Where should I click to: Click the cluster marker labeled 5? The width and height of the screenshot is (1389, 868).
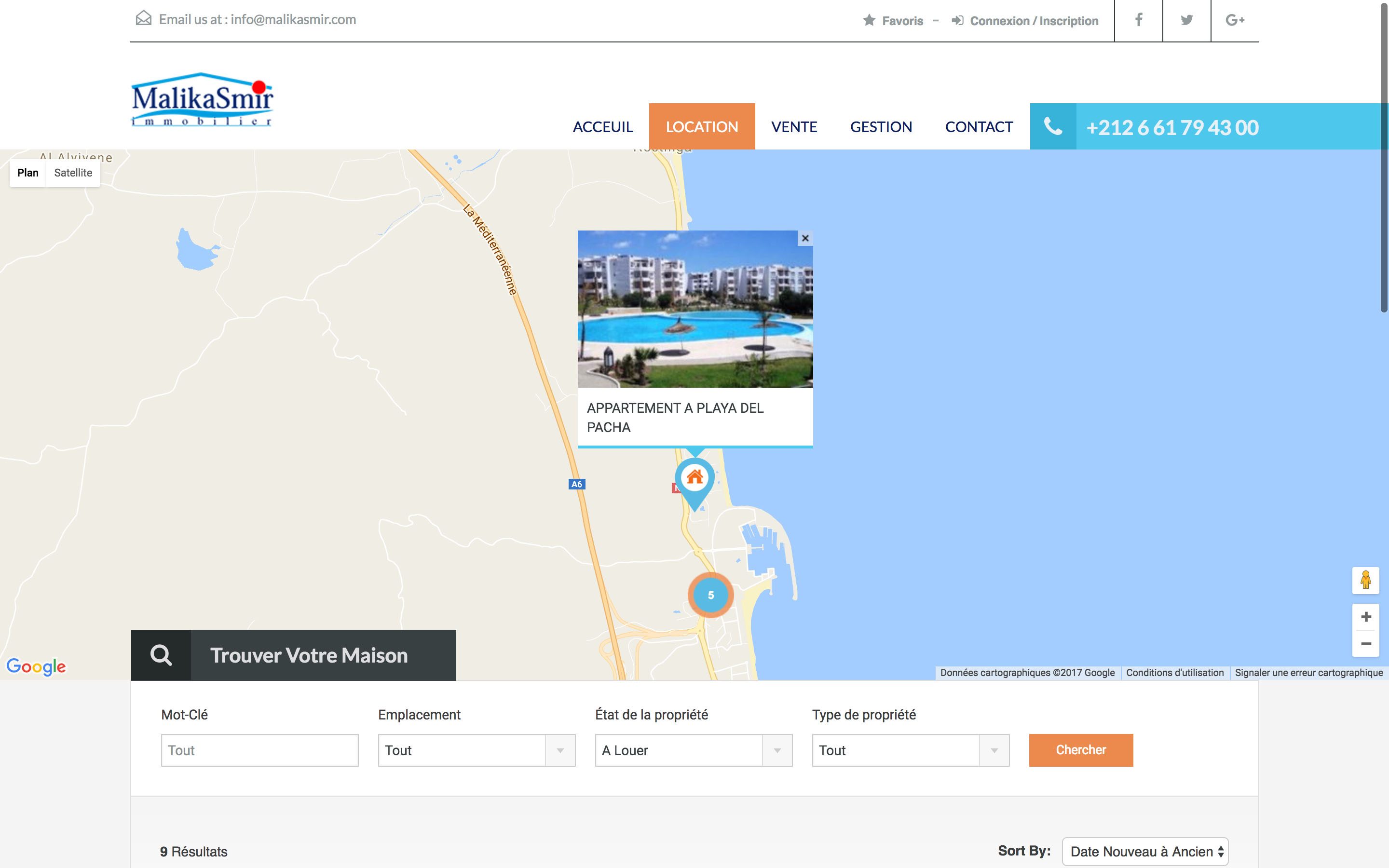click(x=710, y=595)
